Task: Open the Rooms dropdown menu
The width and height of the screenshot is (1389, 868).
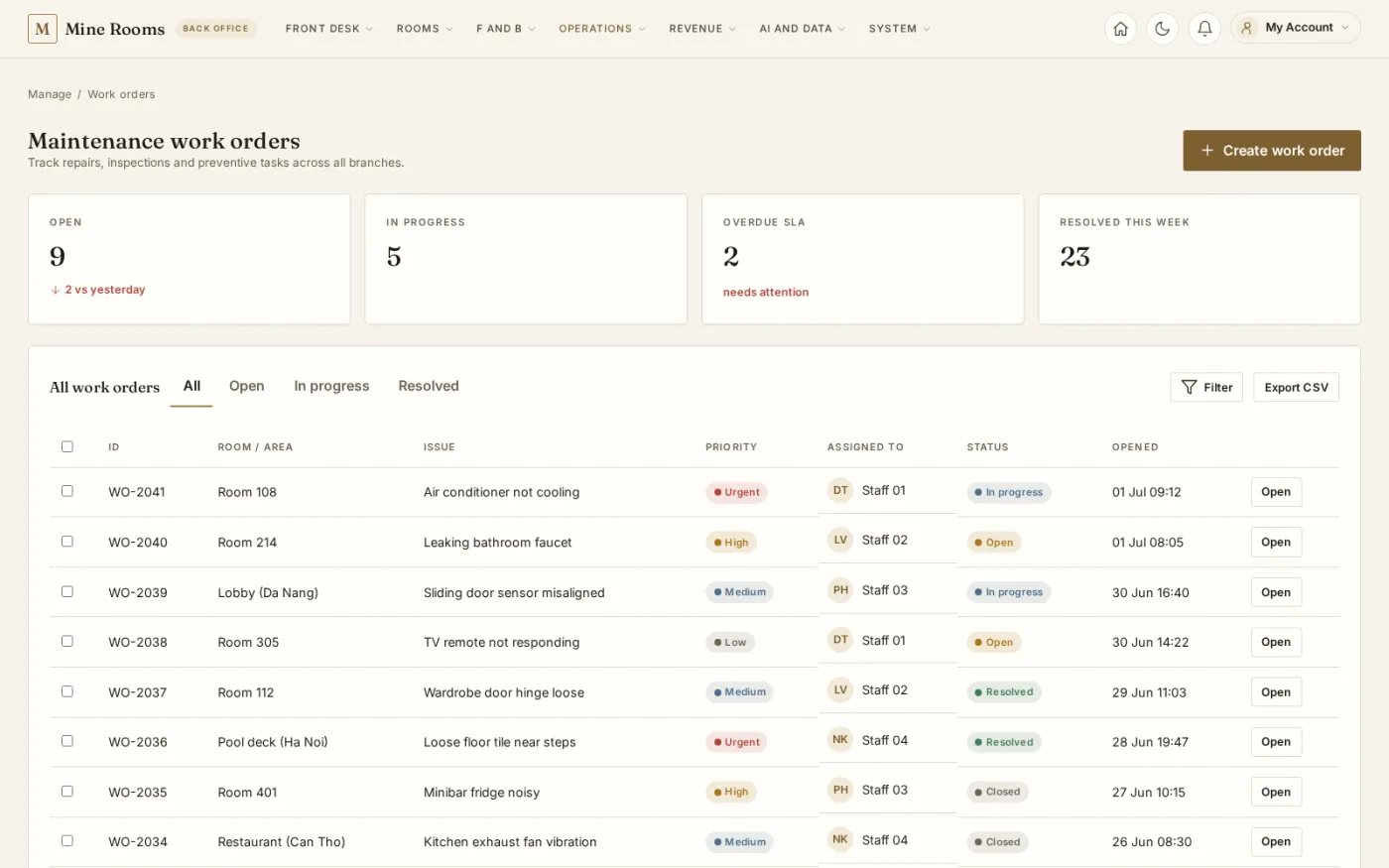Action: click(425, 29)
